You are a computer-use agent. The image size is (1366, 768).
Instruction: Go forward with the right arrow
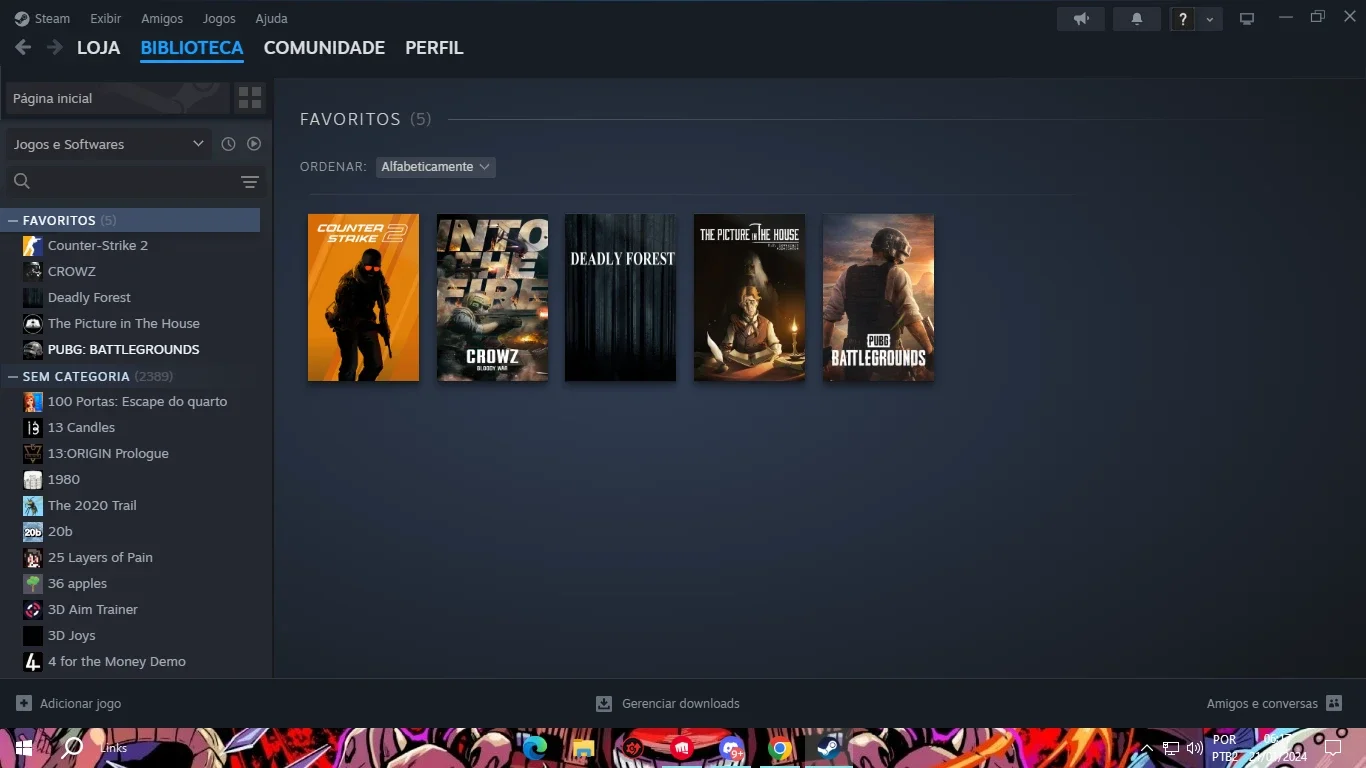[55, 47]
